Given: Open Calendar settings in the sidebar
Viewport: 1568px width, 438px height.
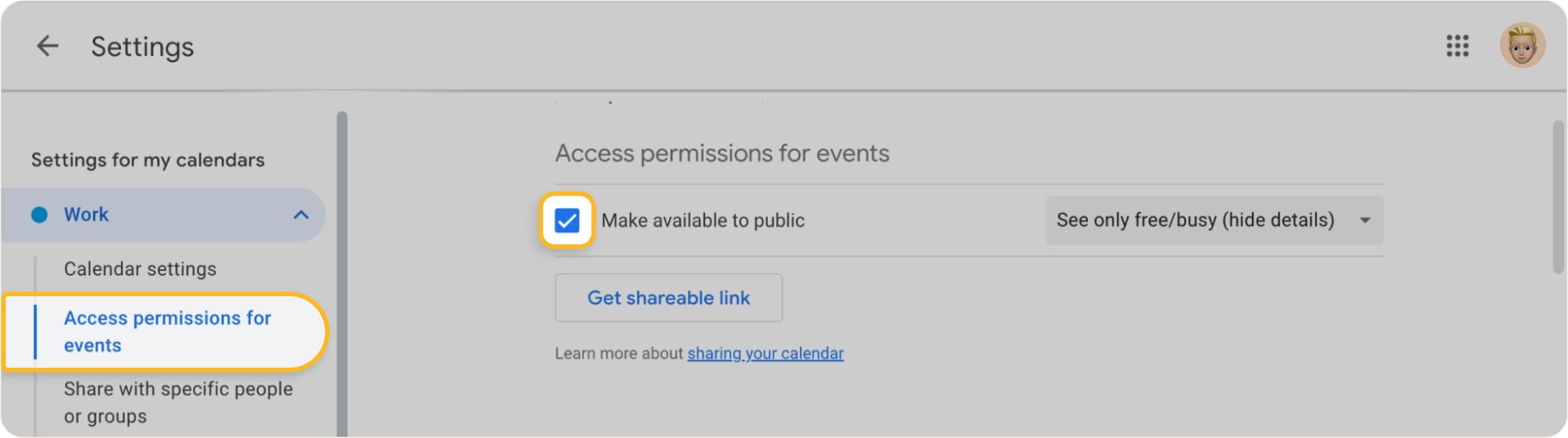Looking at the screenshot, I should click(140, 269).
